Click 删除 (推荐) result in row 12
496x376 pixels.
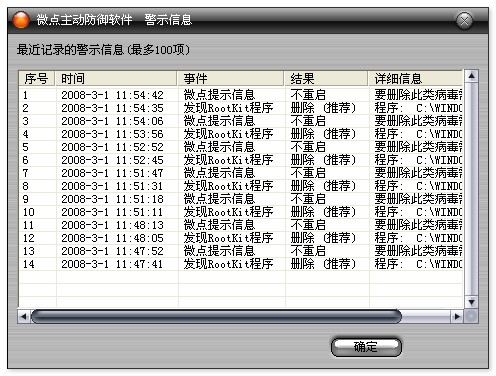[x=323, y=238]
